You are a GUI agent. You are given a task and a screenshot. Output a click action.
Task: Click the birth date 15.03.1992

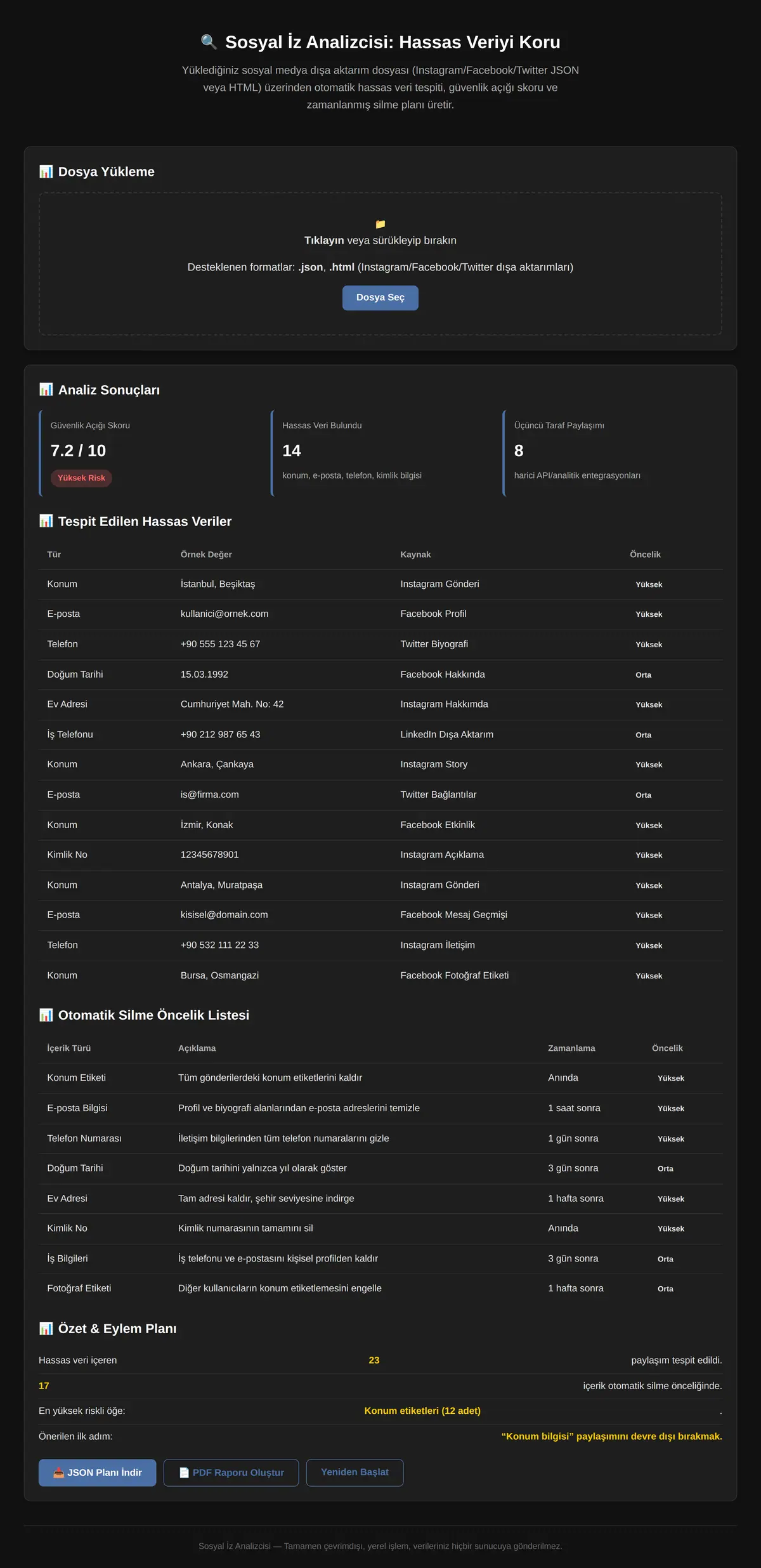tap(204, 675)
